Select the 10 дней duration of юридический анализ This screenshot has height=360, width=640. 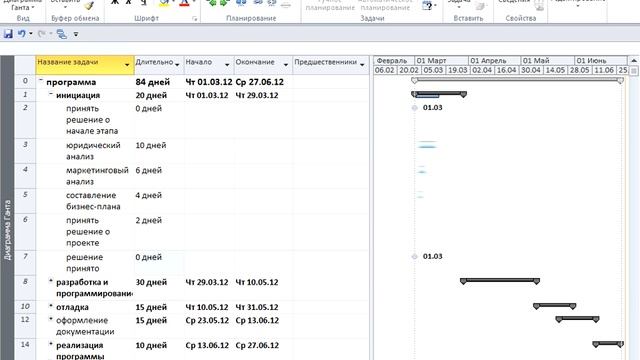(x=159, y=151)
